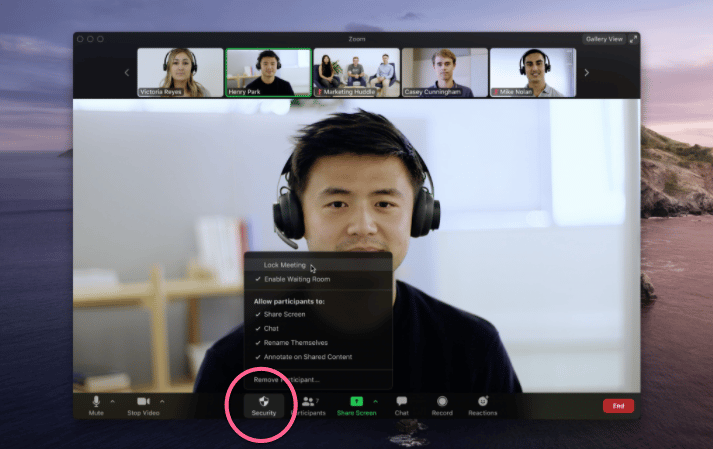The width and height of the screenshot is (713, 449).
Task: Open share options arrow beside Share Screen
Action: 375,402
